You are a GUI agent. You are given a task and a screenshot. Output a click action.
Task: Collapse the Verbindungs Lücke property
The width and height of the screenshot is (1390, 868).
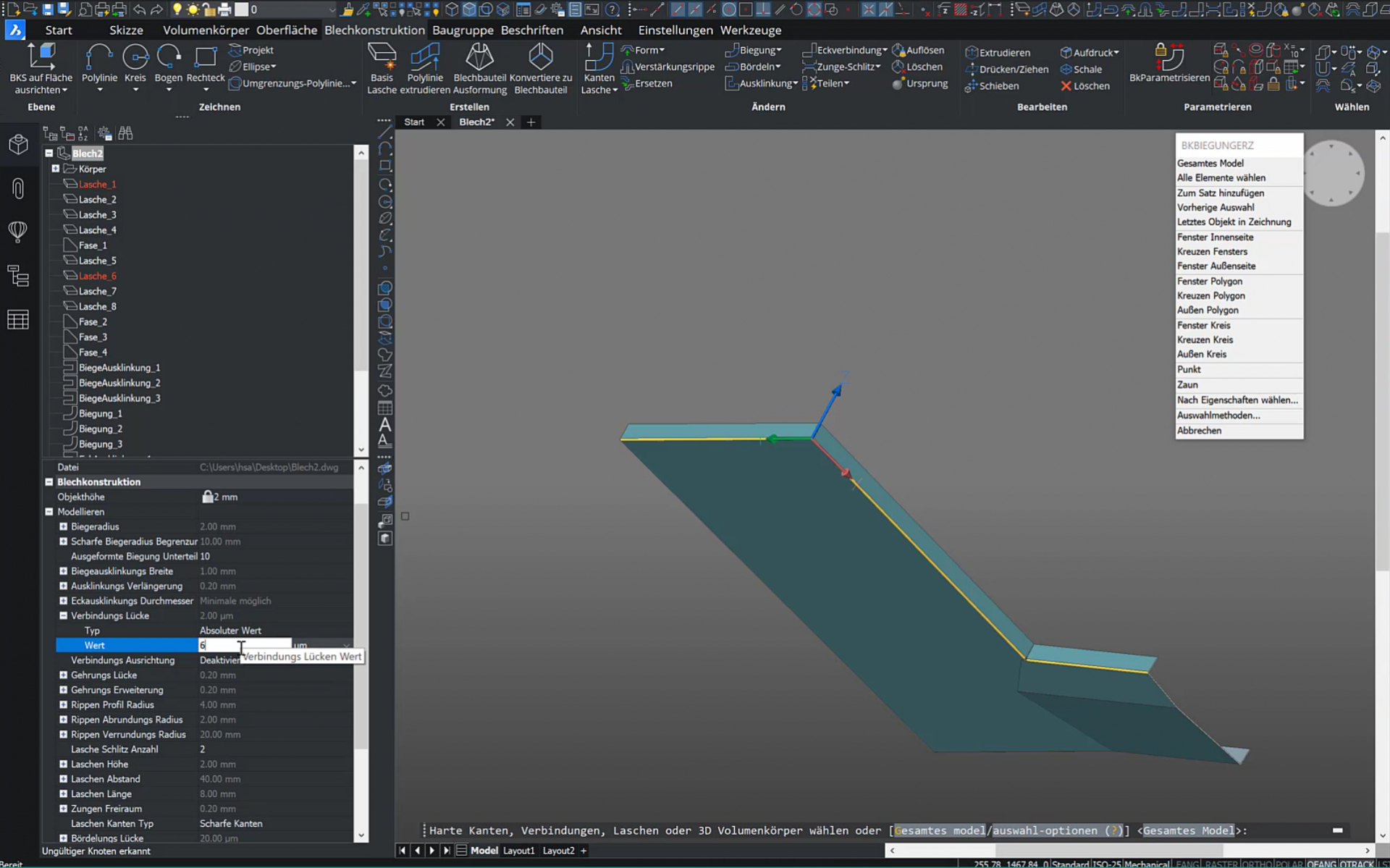(63, 615)
